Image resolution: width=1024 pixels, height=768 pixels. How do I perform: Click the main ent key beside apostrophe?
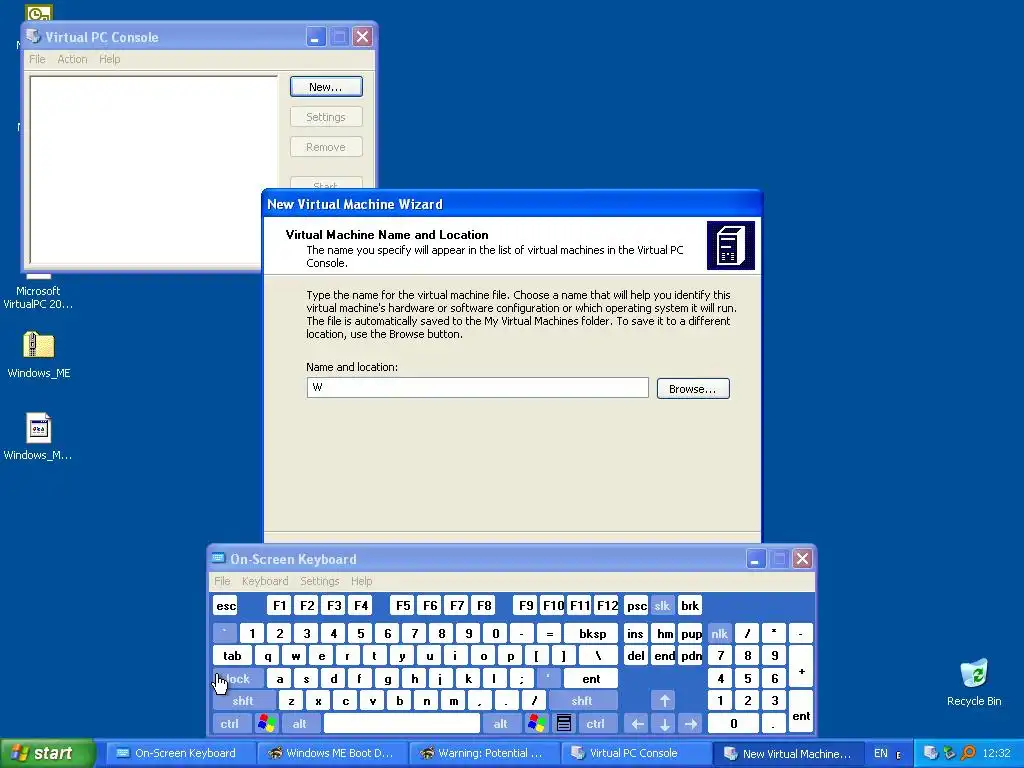(x=591, y=679)
